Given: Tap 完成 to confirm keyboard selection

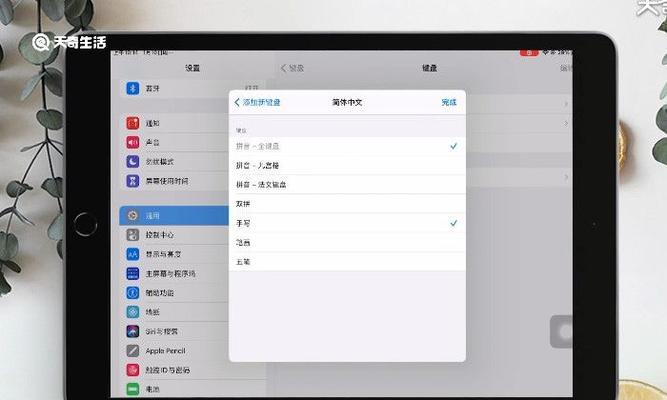Looking at the screenshot, I should pyautogui.click(x=449, y=102).
